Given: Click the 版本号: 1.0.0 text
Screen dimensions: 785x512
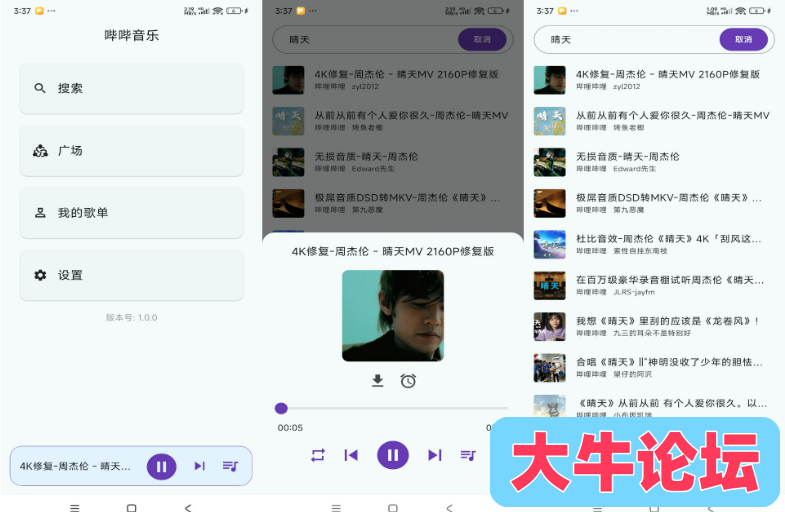Looking at the screenshot, I should click(x=132, y=318).
